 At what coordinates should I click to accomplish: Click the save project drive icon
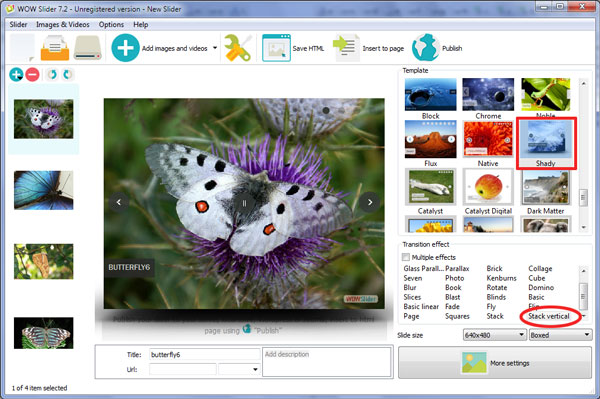88,48
